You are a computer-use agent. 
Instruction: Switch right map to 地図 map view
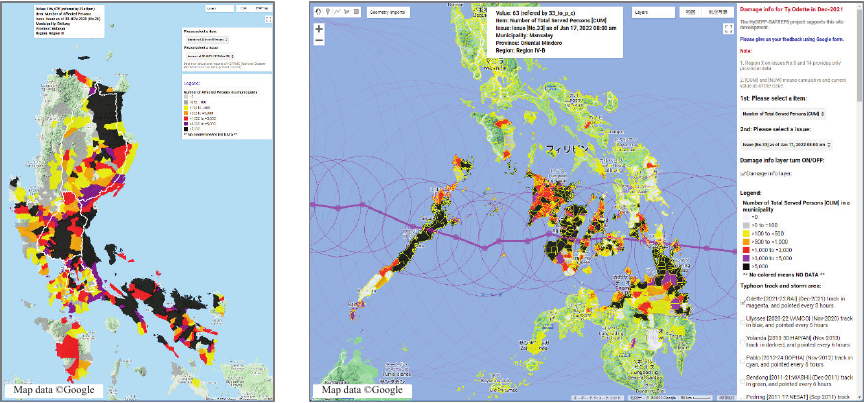point(689,14)
